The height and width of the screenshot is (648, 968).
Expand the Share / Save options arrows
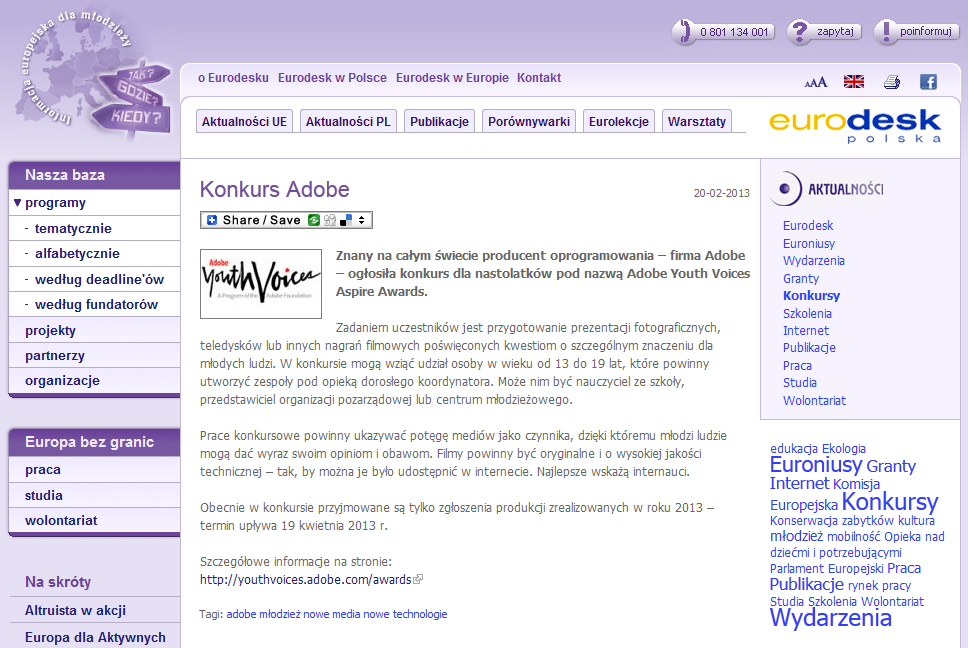click(x=362, y=220)
